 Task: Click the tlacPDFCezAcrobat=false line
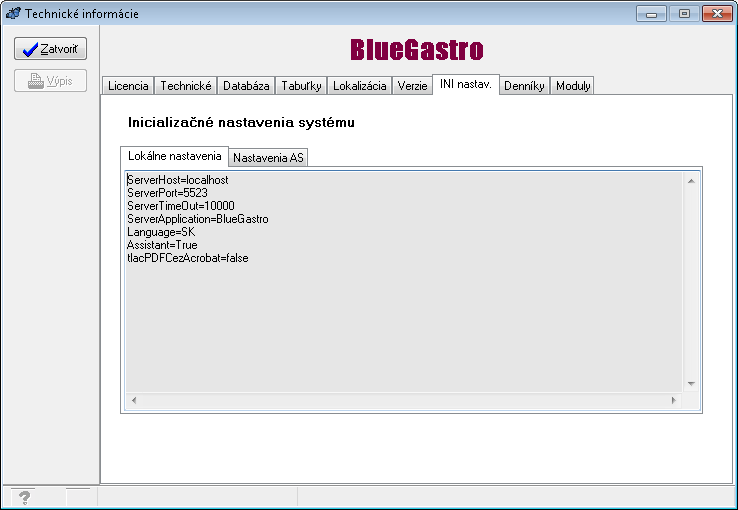point(187,258)
